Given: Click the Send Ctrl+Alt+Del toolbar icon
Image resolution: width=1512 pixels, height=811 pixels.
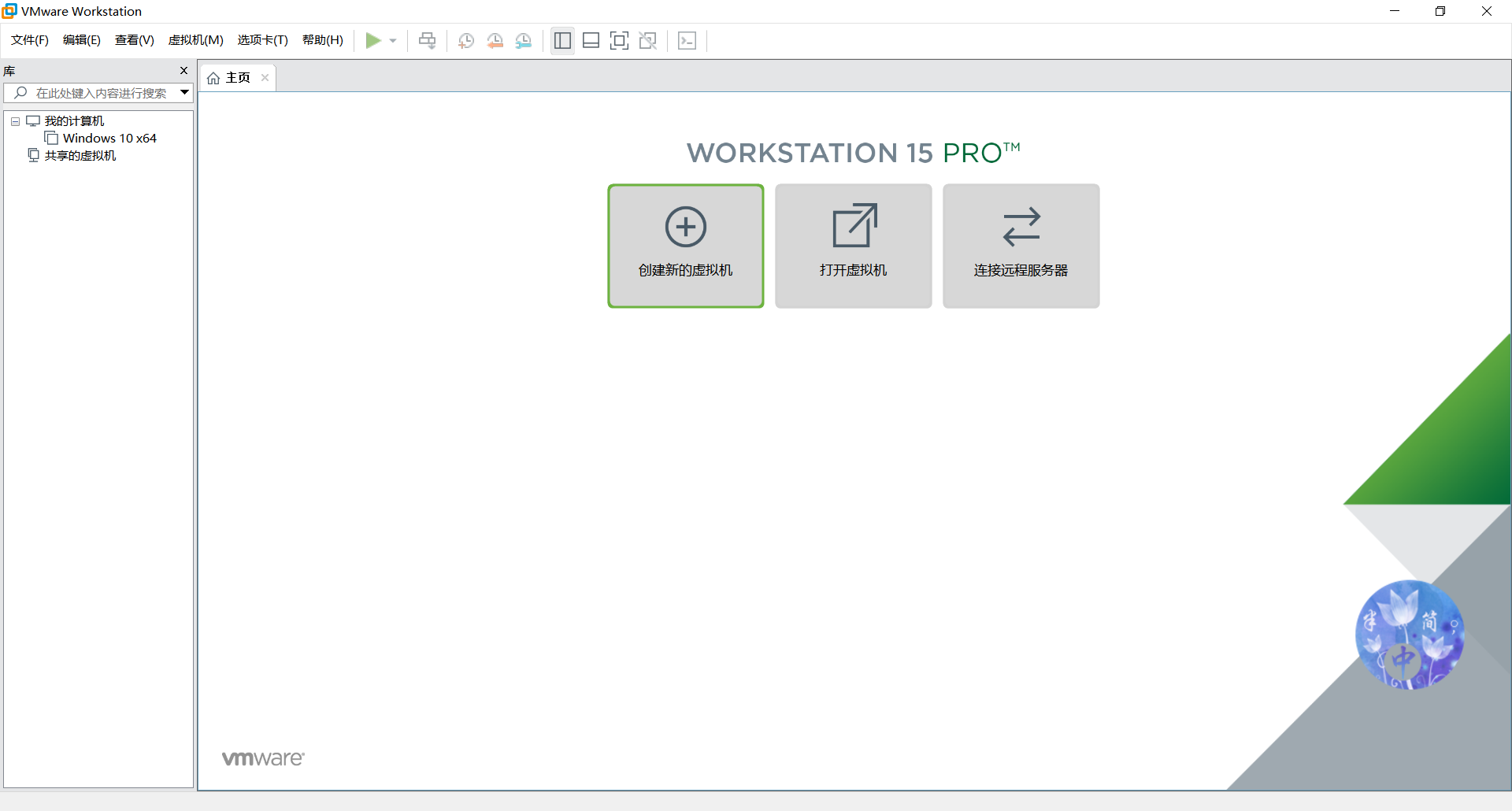Looking at the screenshot, I should (427, 41).
